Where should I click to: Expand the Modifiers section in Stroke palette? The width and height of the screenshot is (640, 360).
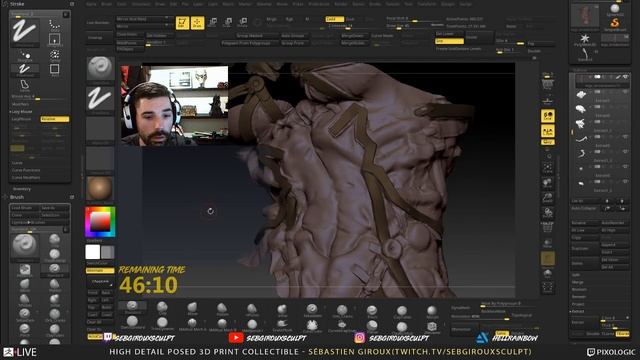pos(20,104)
